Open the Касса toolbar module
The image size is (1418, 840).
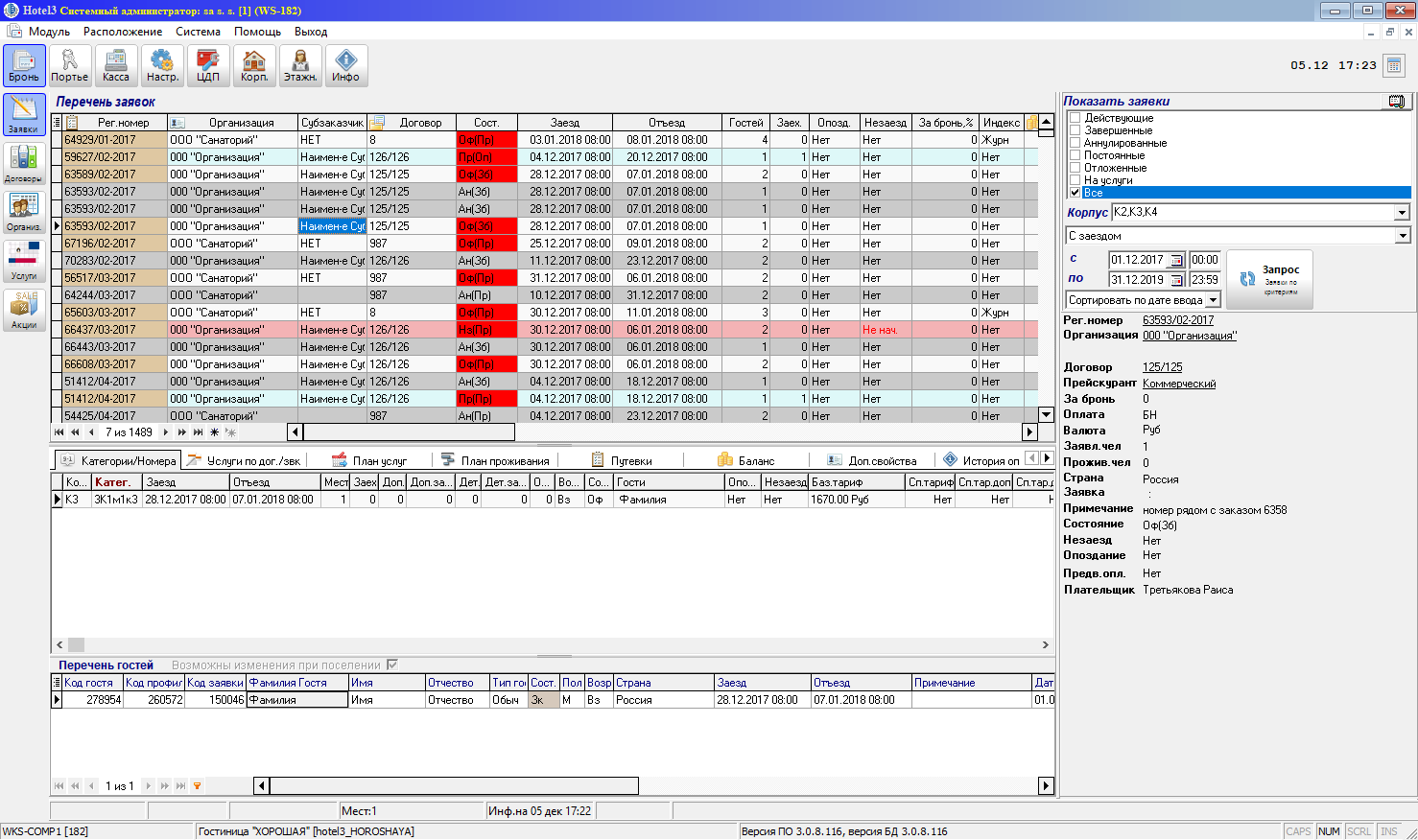click(116, 66)
